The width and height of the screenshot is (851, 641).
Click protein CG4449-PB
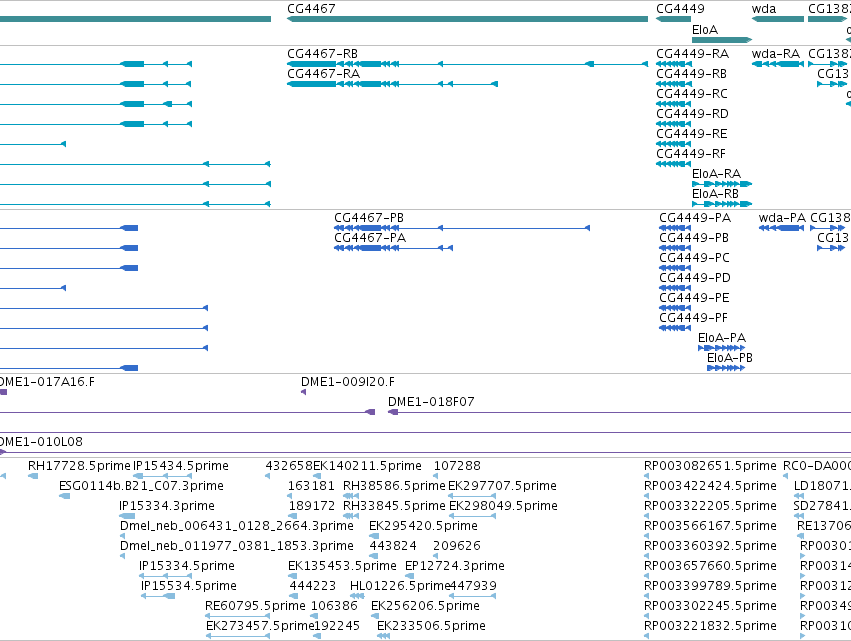tap(675, 248)
